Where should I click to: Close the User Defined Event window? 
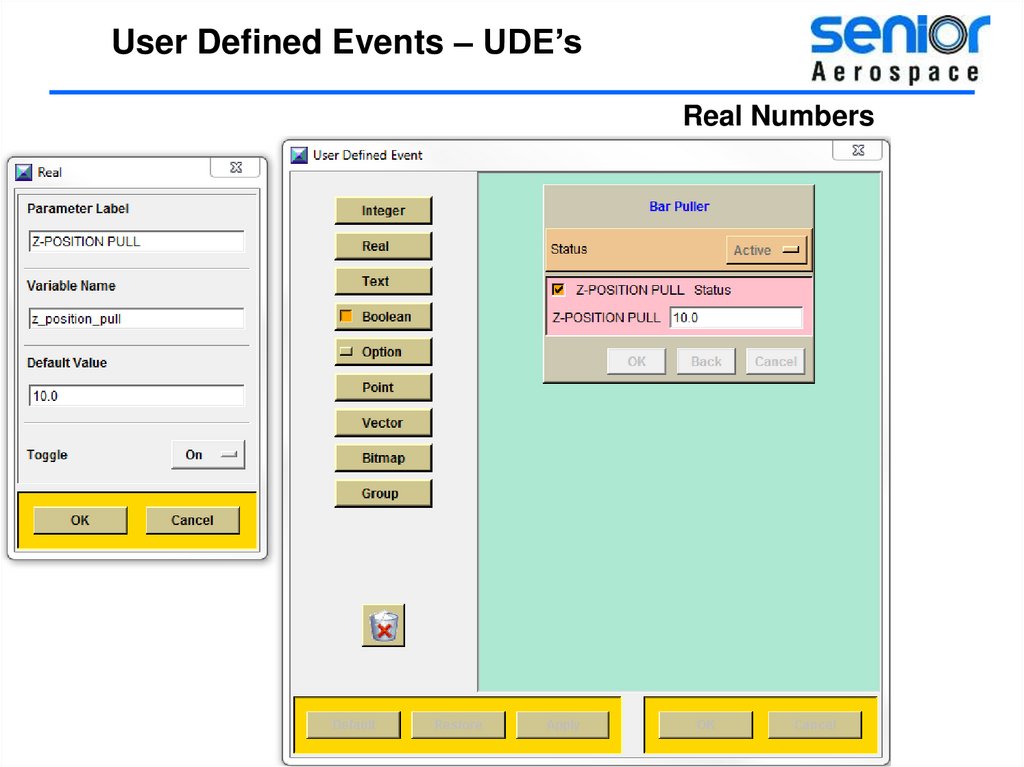(x=858, y=150)
